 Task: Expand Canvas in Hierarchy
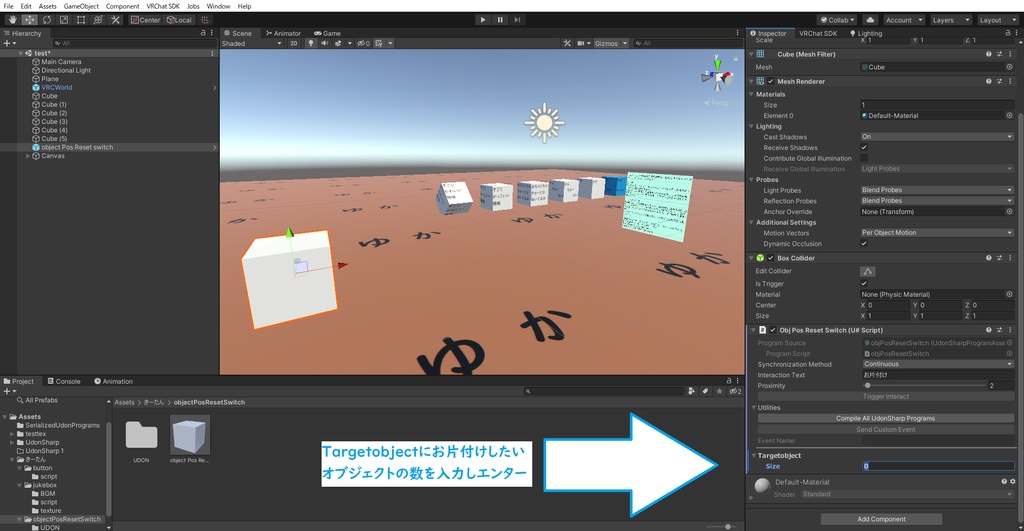[27, 156]
